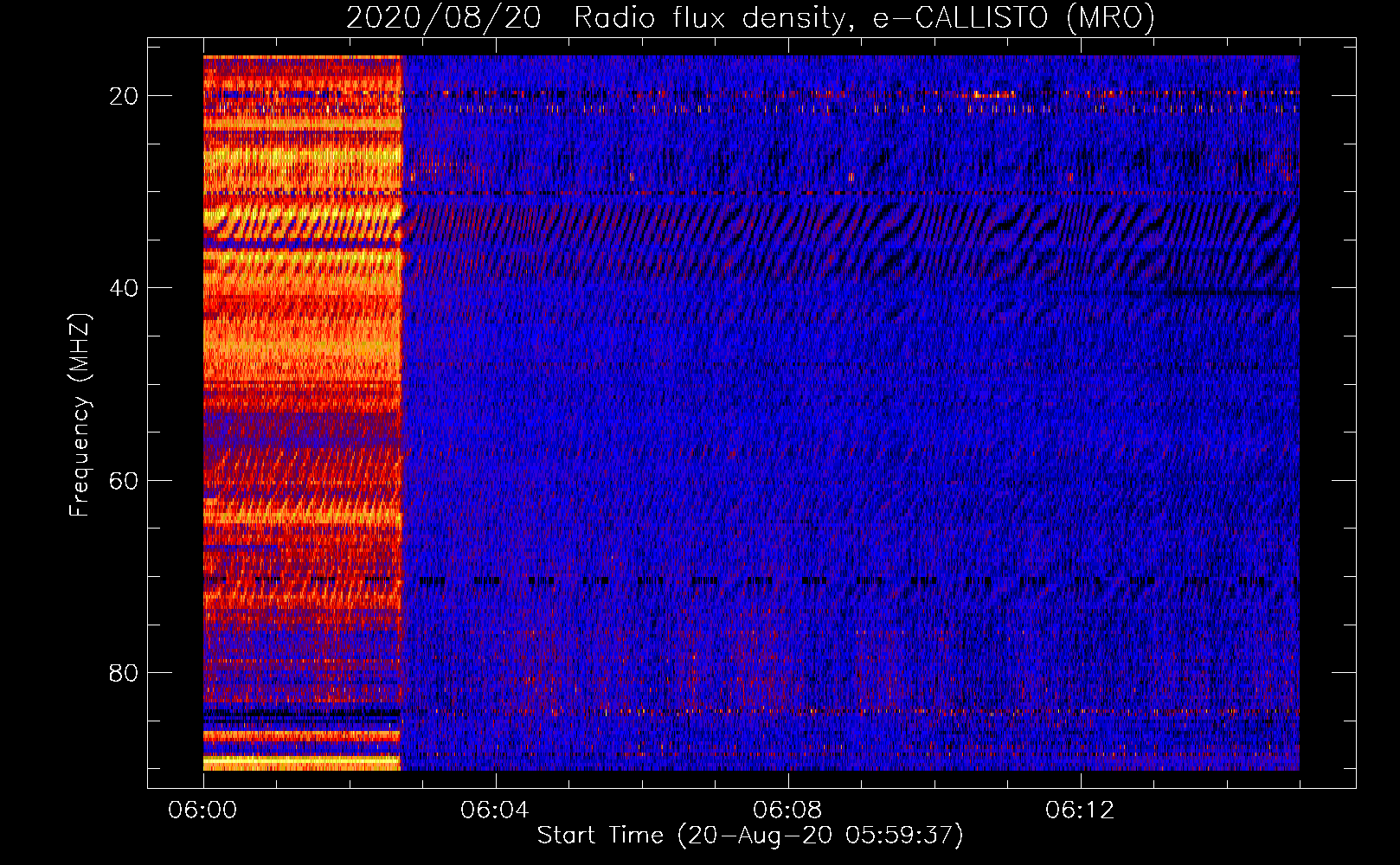Viewport: 1400px width, 865px height.
Task: Click the 'Start Time (20-Aug-20 05:59:37)' label
Action: pos(750,836)
